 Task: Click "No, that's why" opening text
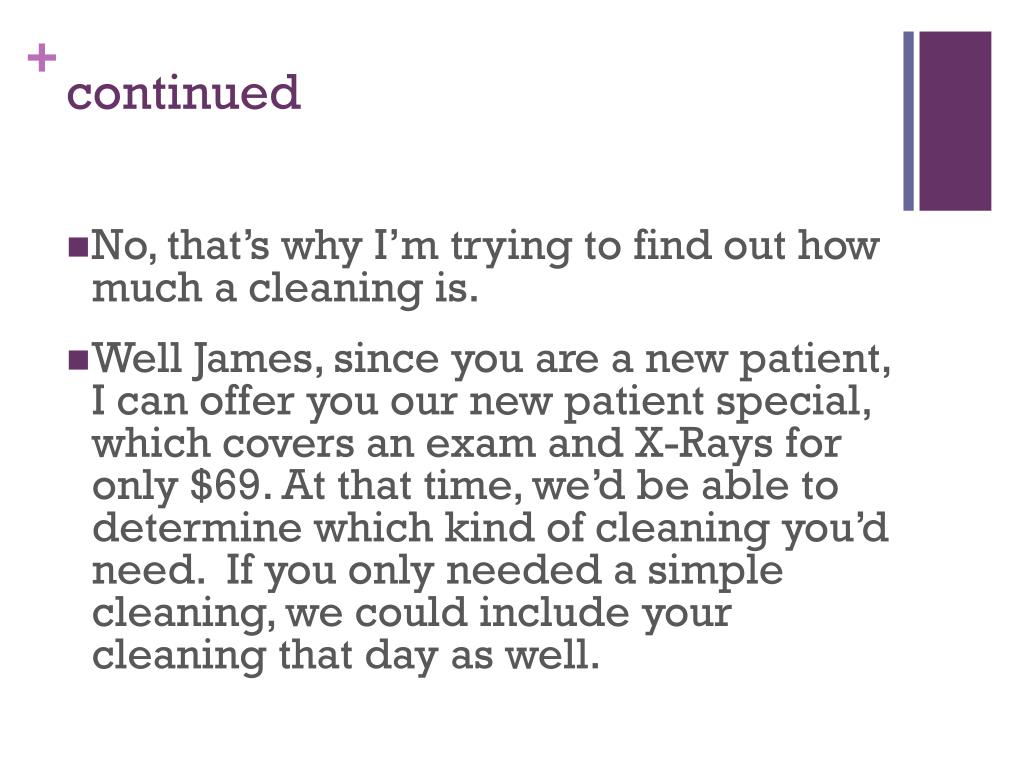point(226,247)
